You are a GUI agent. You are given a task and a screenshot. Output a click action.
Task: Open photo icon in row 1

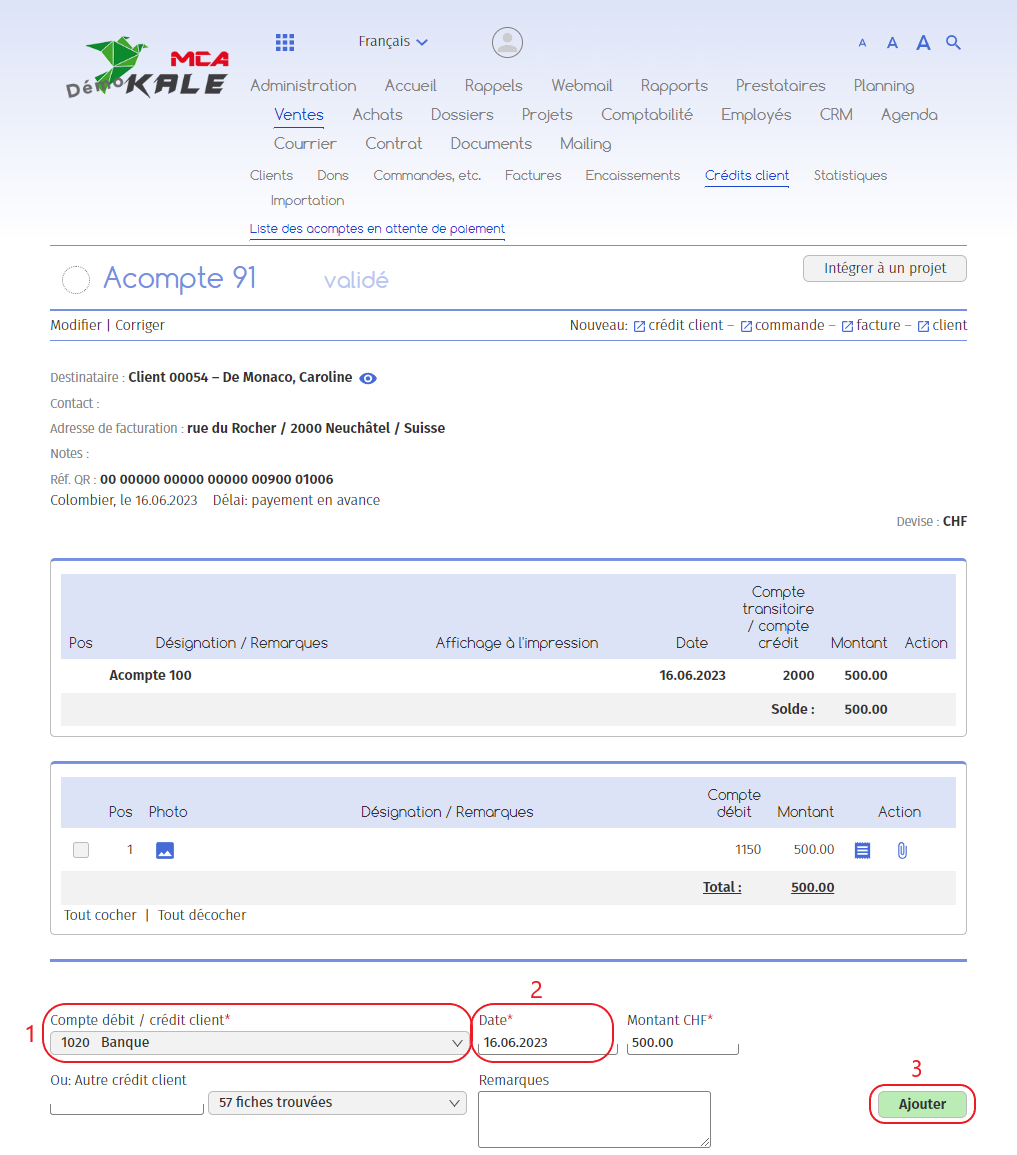[165, 850]
